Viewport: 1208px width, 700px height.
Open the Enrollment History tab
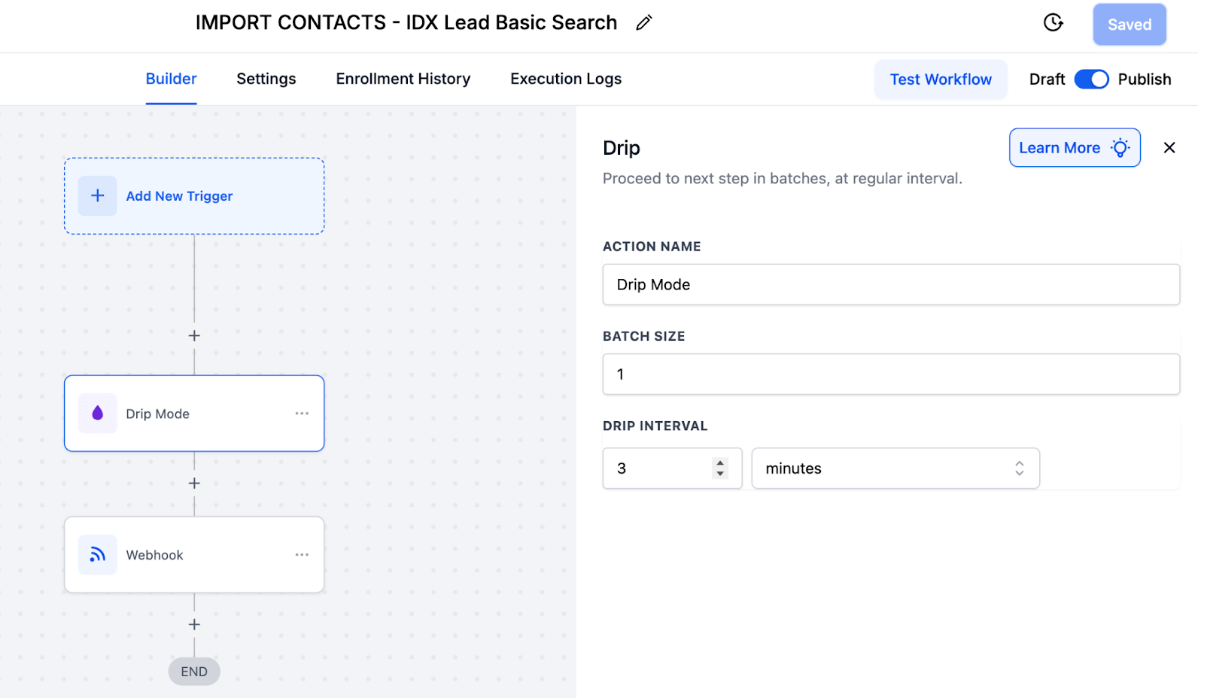(x=403, y=79)
